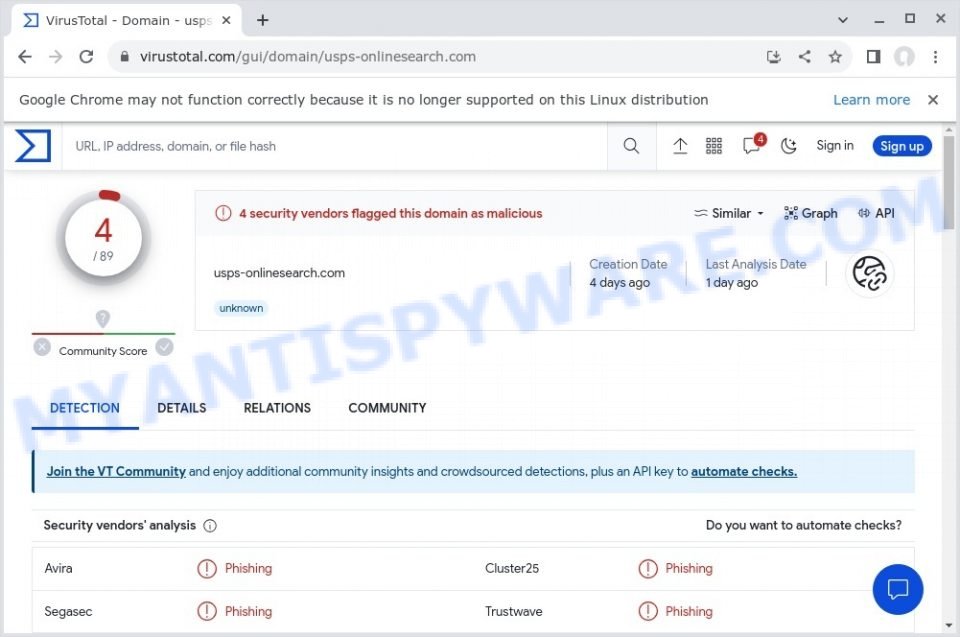Click the Join the VT Community link
Image resolution: width=960 pixels, height=637 pixels.
click(x=116, y=472)
